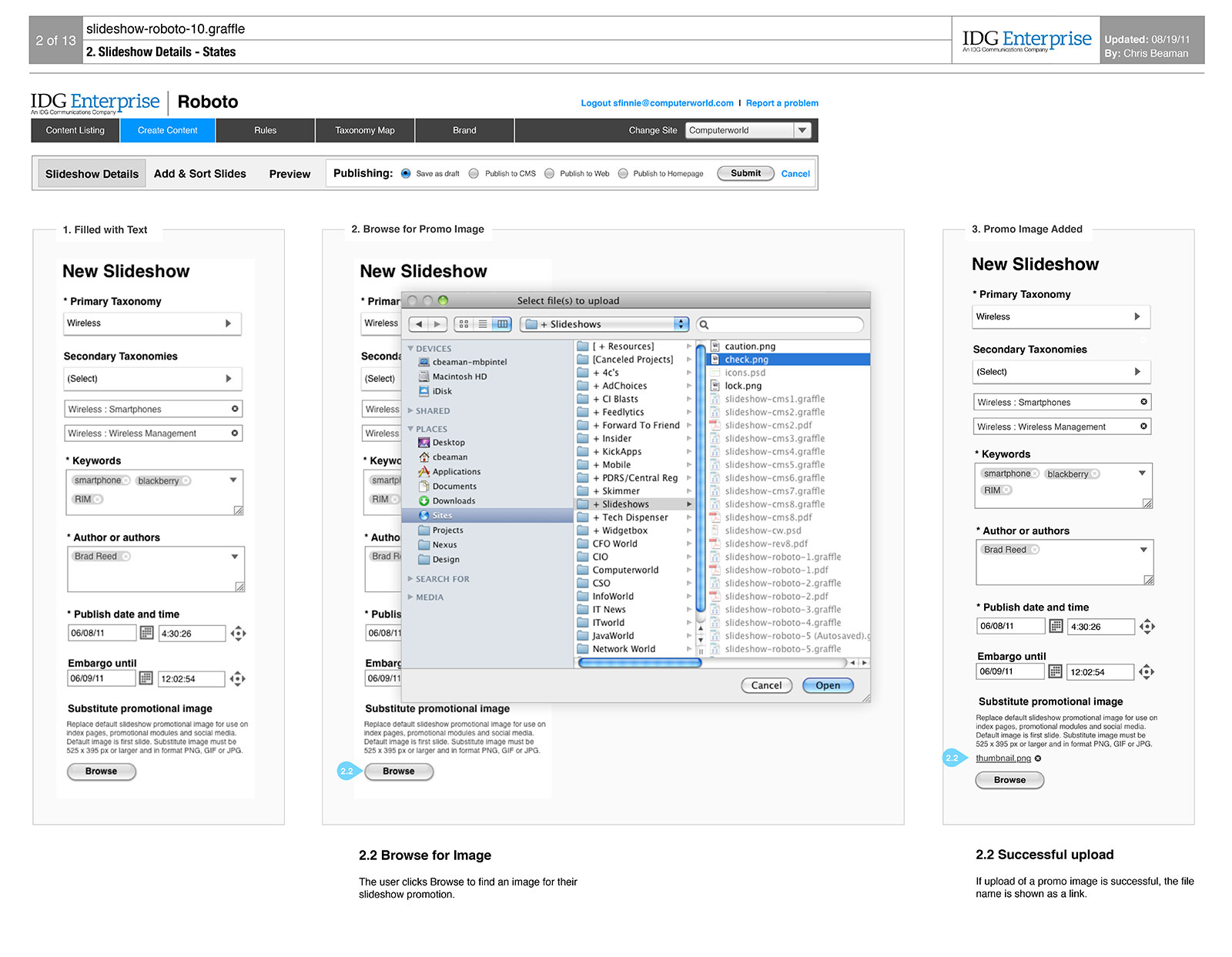Click time adjuster next to 12:02:54 in panel 1
Viewport: 1232px width, 957px height.
[x=237, y=678]
